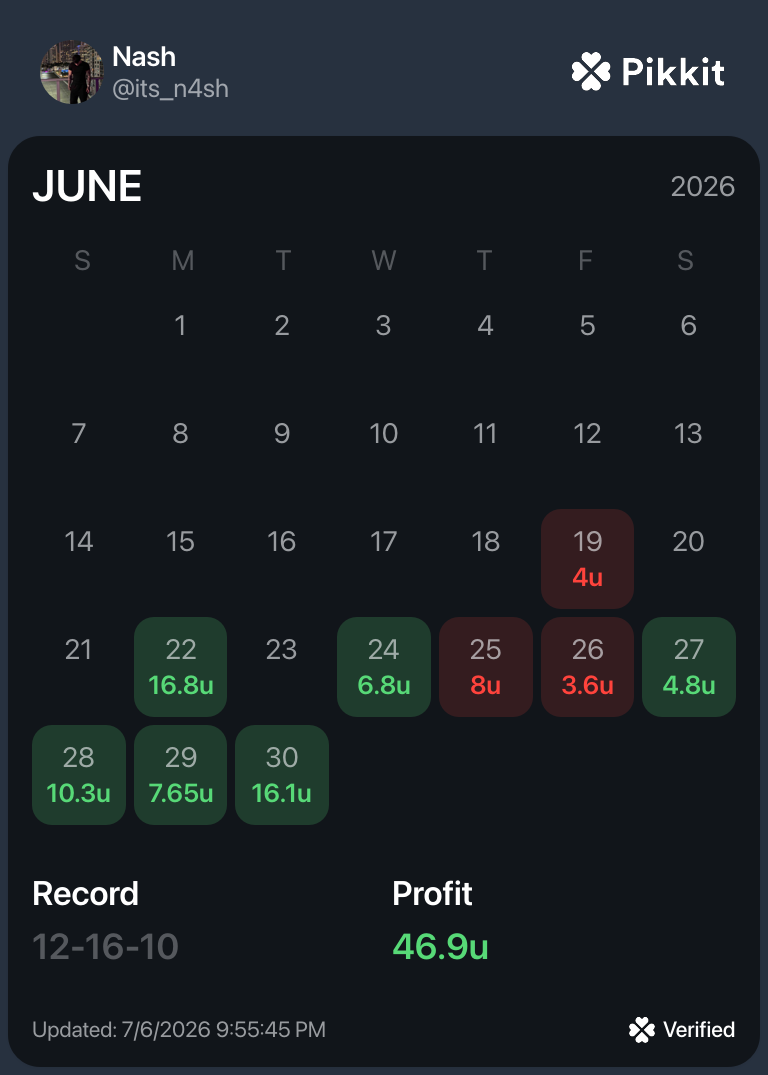Screen dimensions: 768x1075
Task: Click the Verified clover badge icon
Action: (x=641, y=1030)
